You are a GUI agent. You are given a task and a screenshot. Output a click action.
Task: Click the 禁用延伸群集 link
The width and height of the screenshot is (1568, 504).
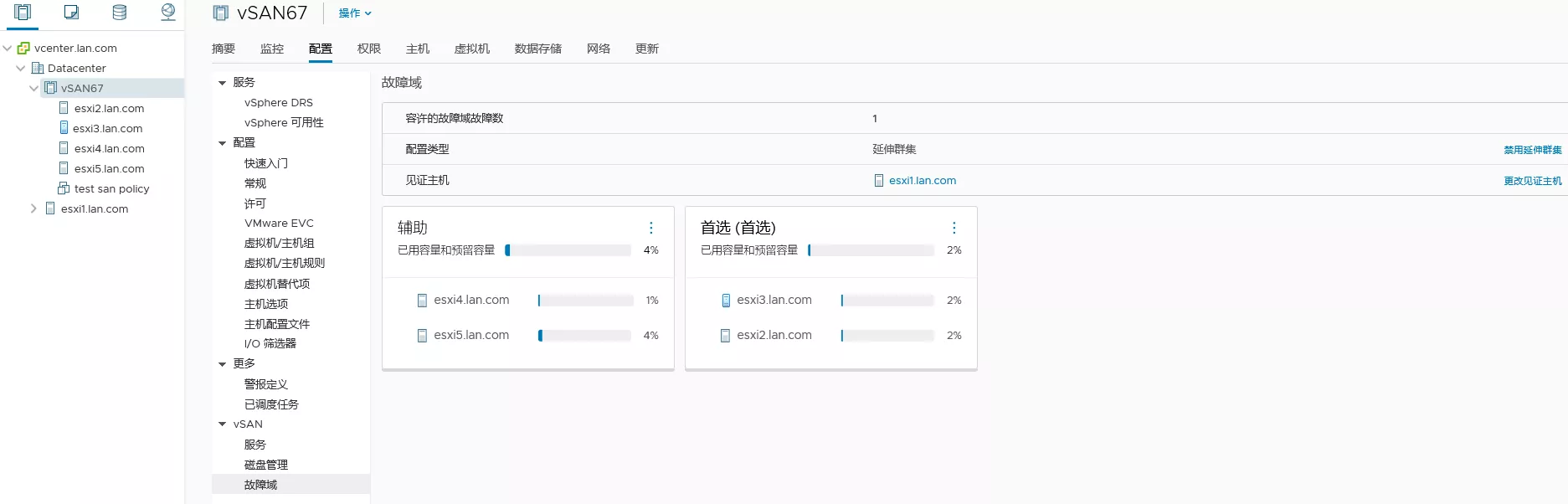point(1532,150)
